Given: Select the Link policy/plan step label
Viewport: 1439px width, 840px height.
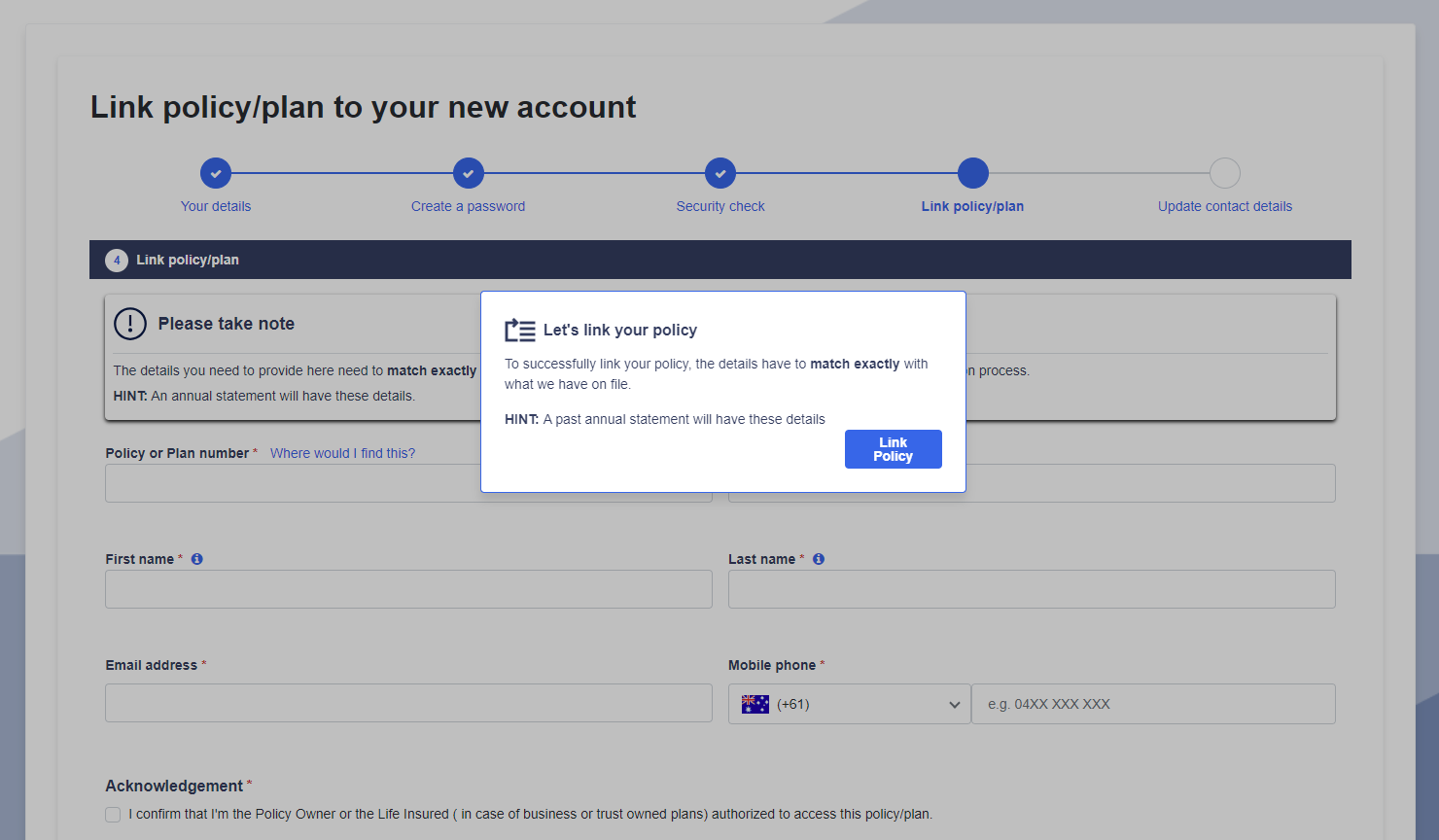Looking at the screenshot, I should 972,206.
